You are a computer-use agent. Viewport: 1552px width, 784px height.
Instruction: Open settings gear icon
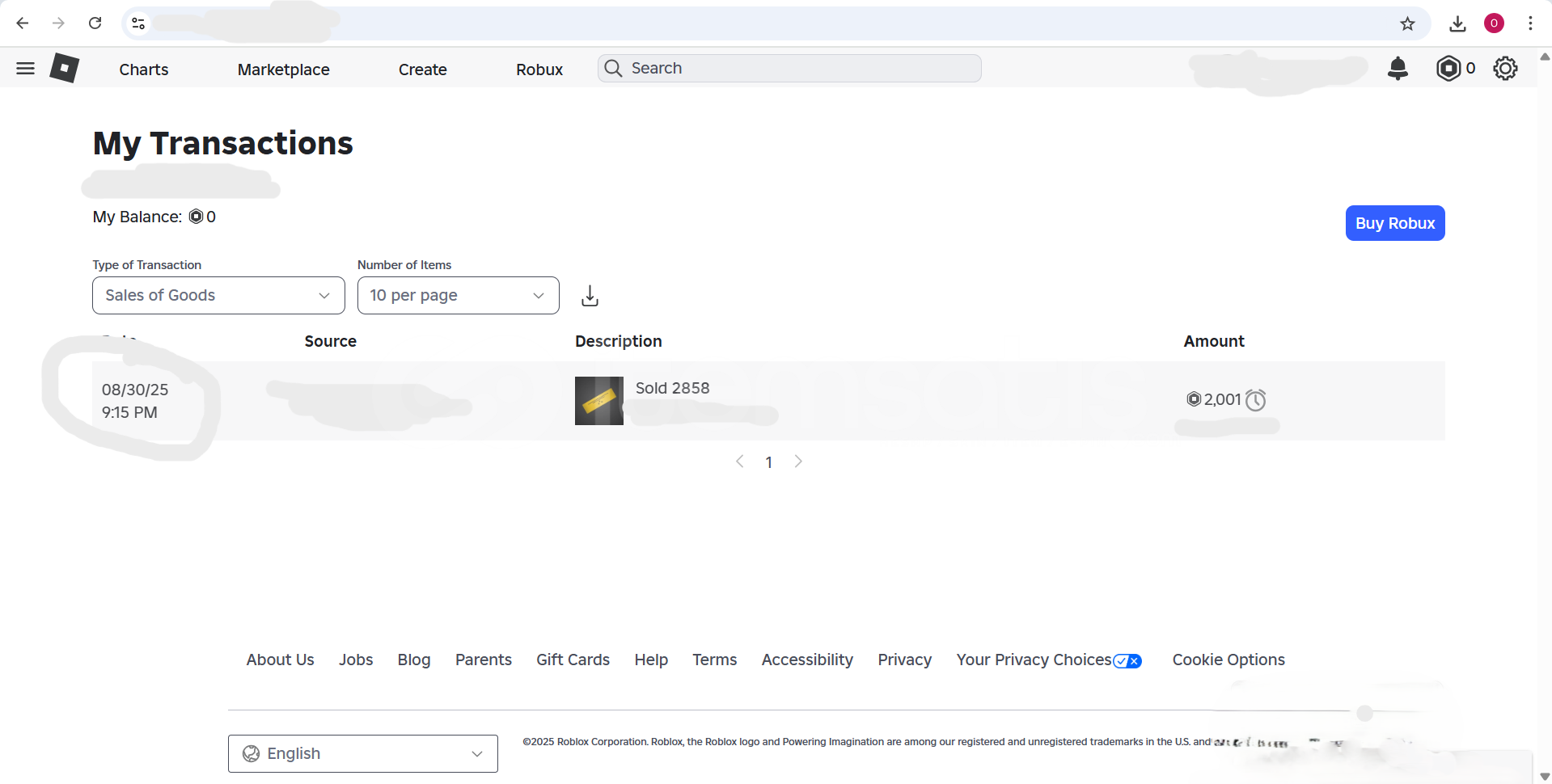coord(1505,69)
